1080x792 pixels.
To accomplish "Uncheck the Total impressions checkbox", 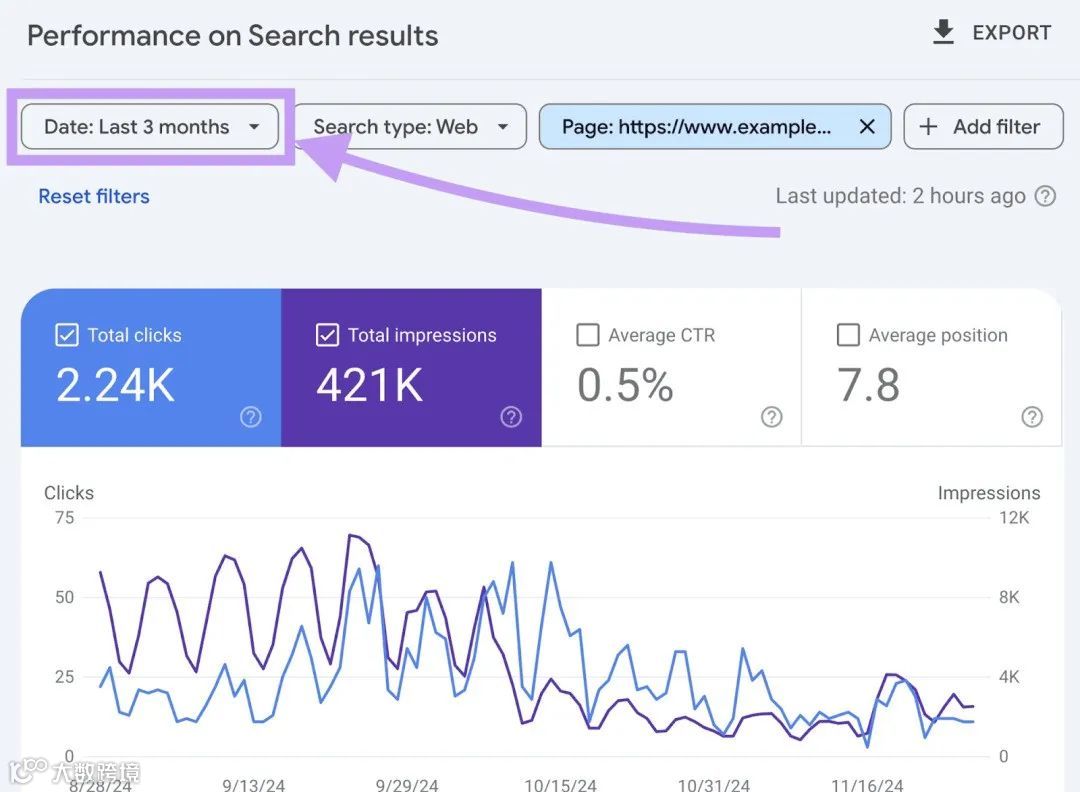I will tap(327, 335).
